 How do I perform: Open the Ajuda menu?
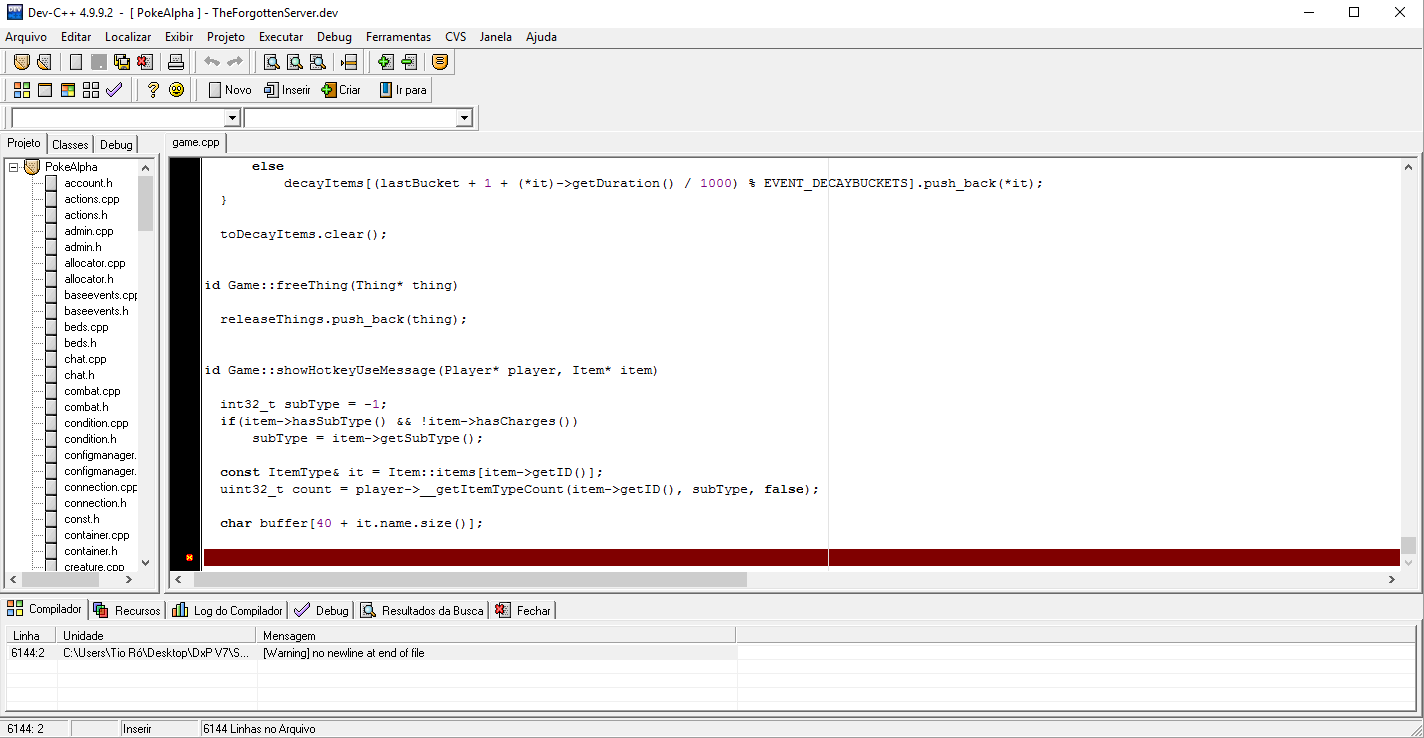[x=541, y=37]
